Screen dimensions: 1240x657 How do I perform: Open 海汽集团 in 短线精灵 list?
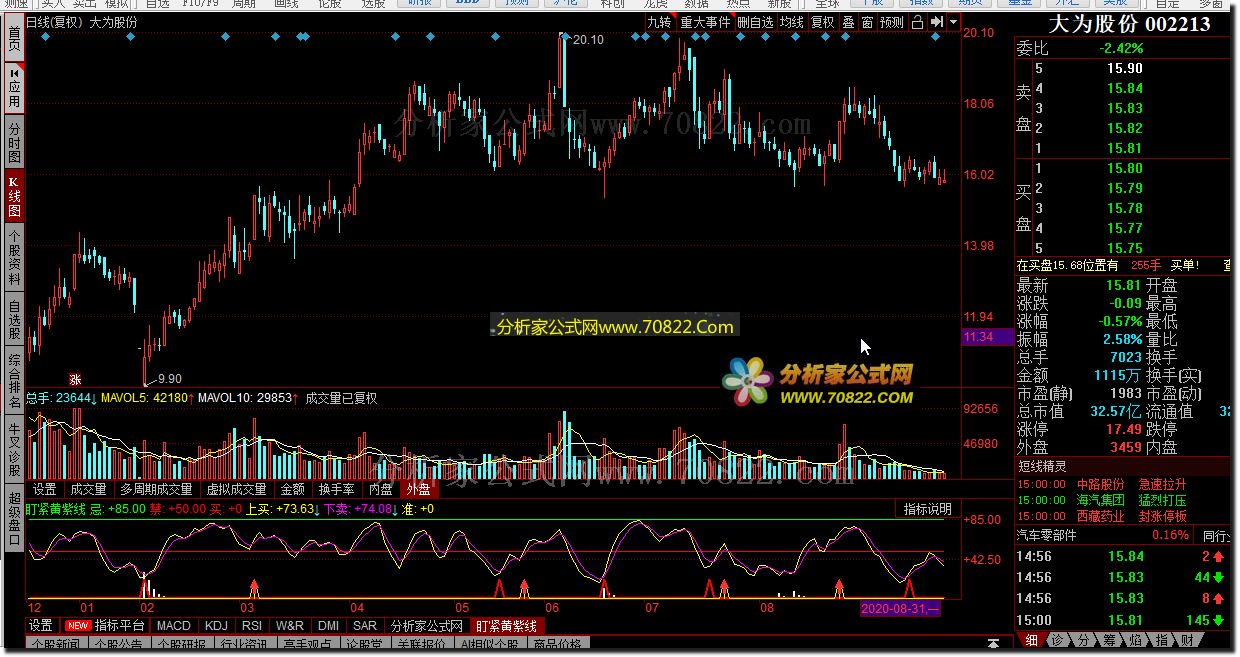tap(1101, 500)
